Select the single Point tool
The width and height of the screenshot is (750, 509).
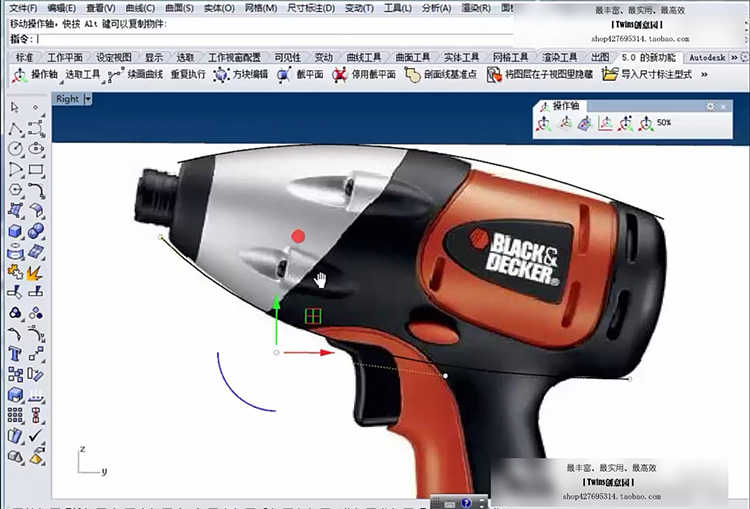tap(36, 107)
